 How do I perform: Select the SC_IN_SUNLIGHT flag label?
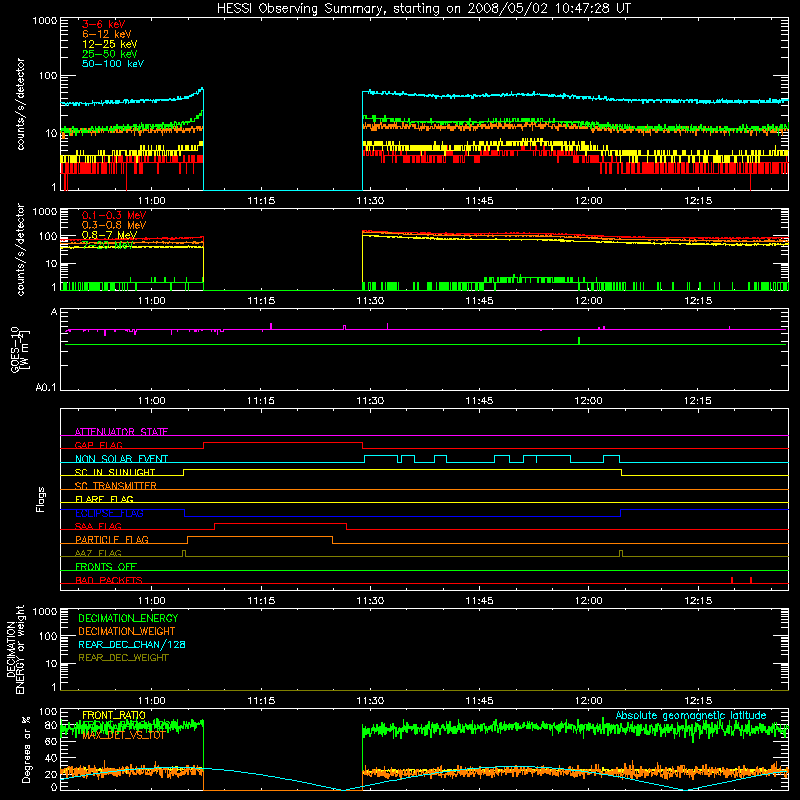[115, 472]
